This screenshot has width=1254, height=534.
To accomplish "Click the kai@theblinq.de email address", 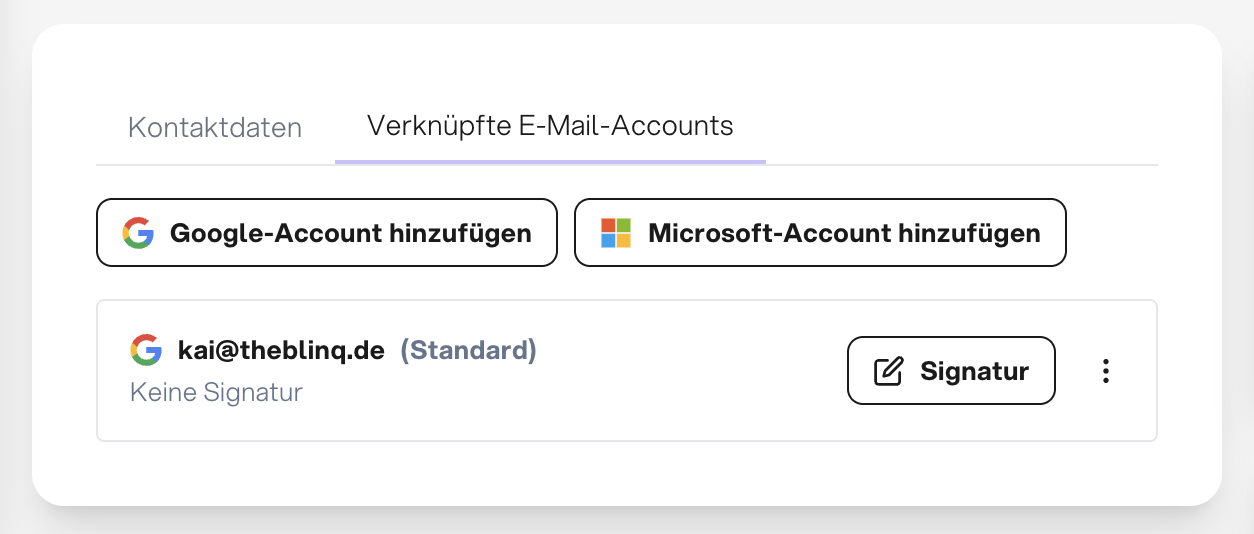I will point(281,351).
